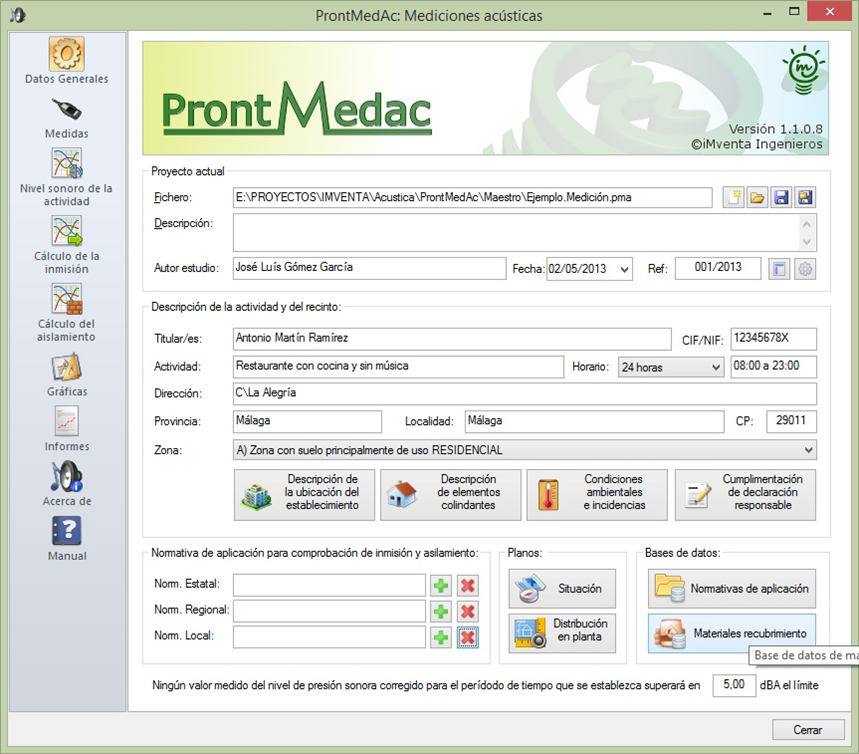The width and height of the screenshot is (859, 754).
Task: Open Materiales recubrimiento database
Action: [x=732, y=633]
